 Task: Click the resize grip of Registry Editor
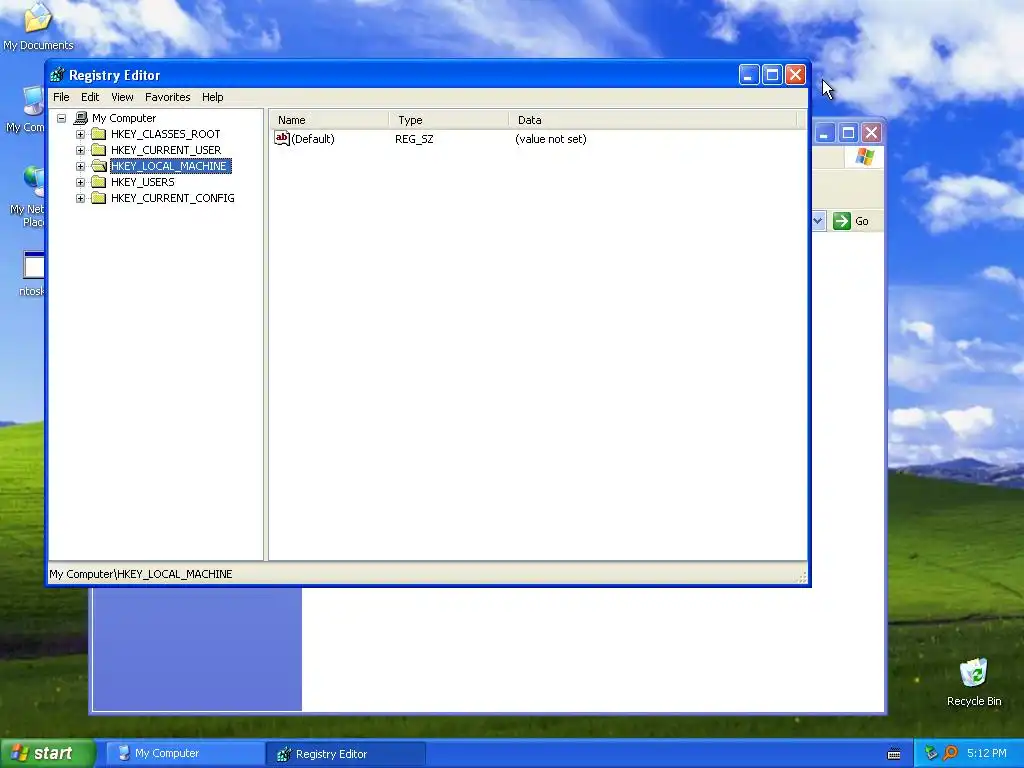coord(802,577)
